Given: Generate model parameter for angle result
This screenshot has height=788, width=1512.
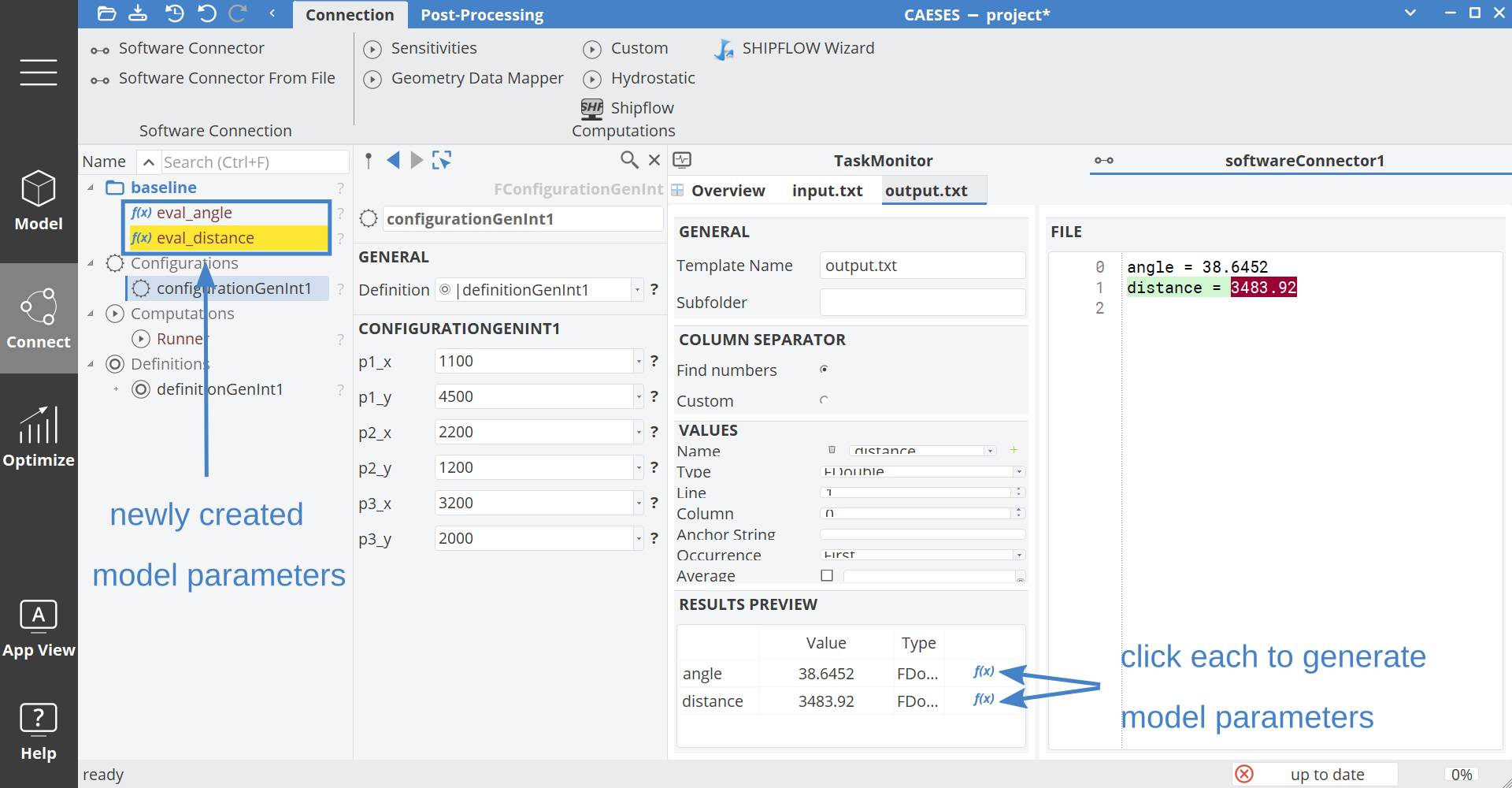Looking at the screenshot, I should 984,671.
